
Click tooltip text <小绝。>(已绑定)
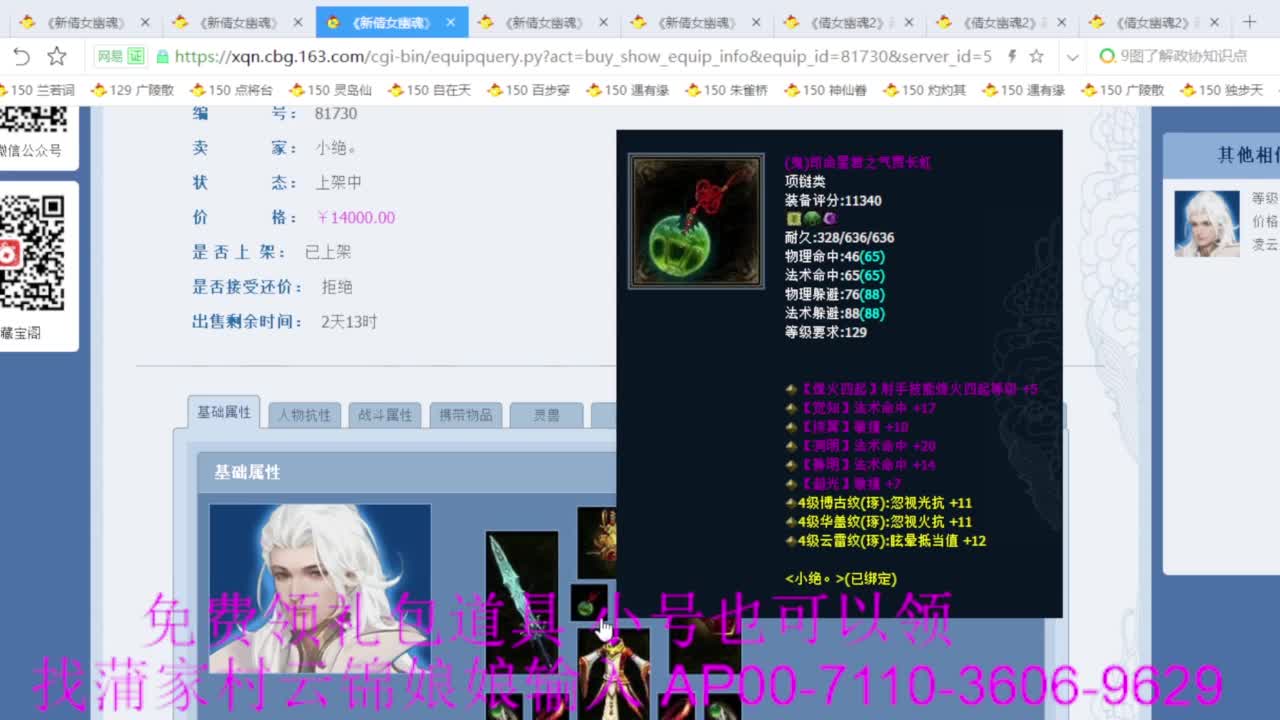(x=841, y=579)
